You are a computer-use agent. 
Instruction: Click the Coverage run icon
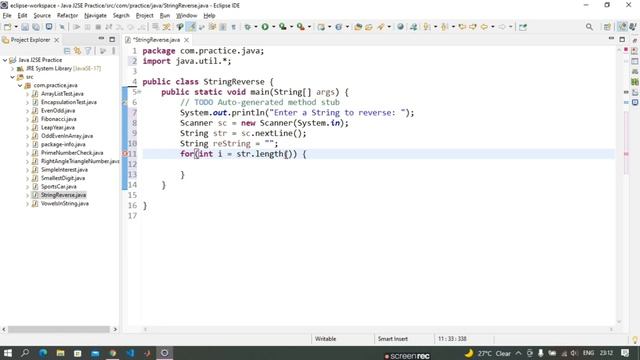(x=282, y=27)
